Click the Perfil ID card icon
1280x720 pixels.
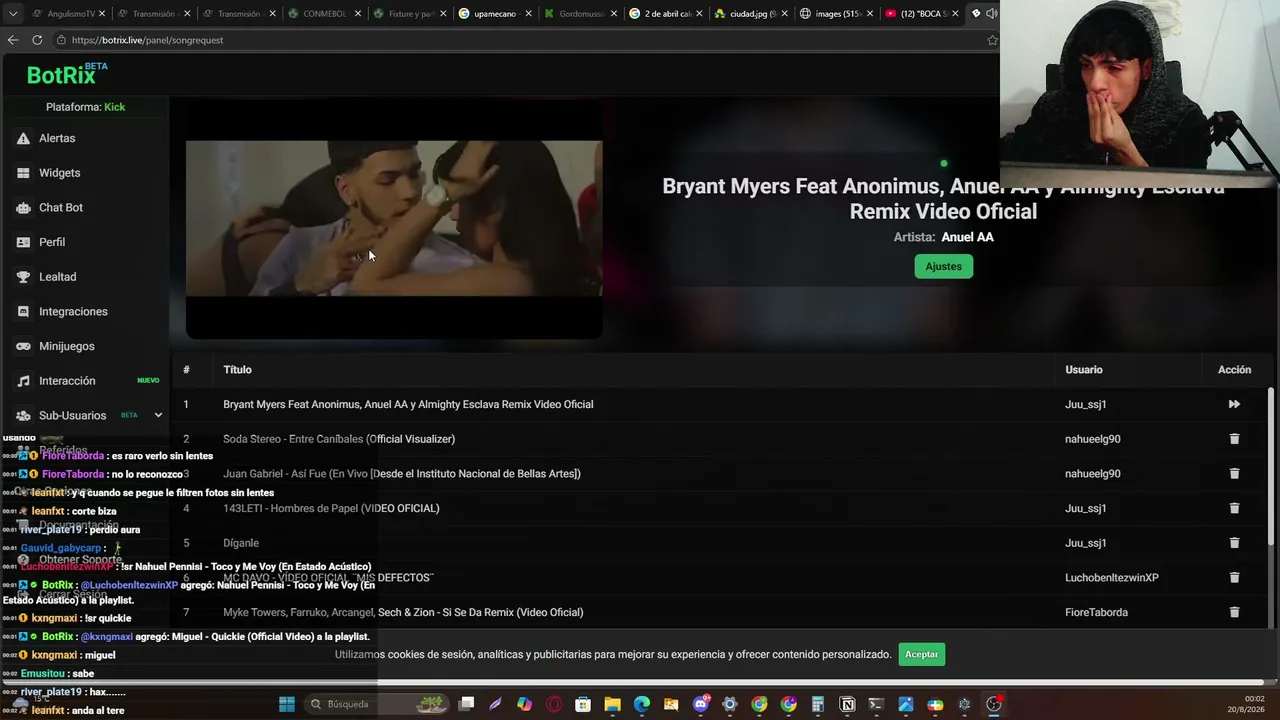tap(23, 242)
